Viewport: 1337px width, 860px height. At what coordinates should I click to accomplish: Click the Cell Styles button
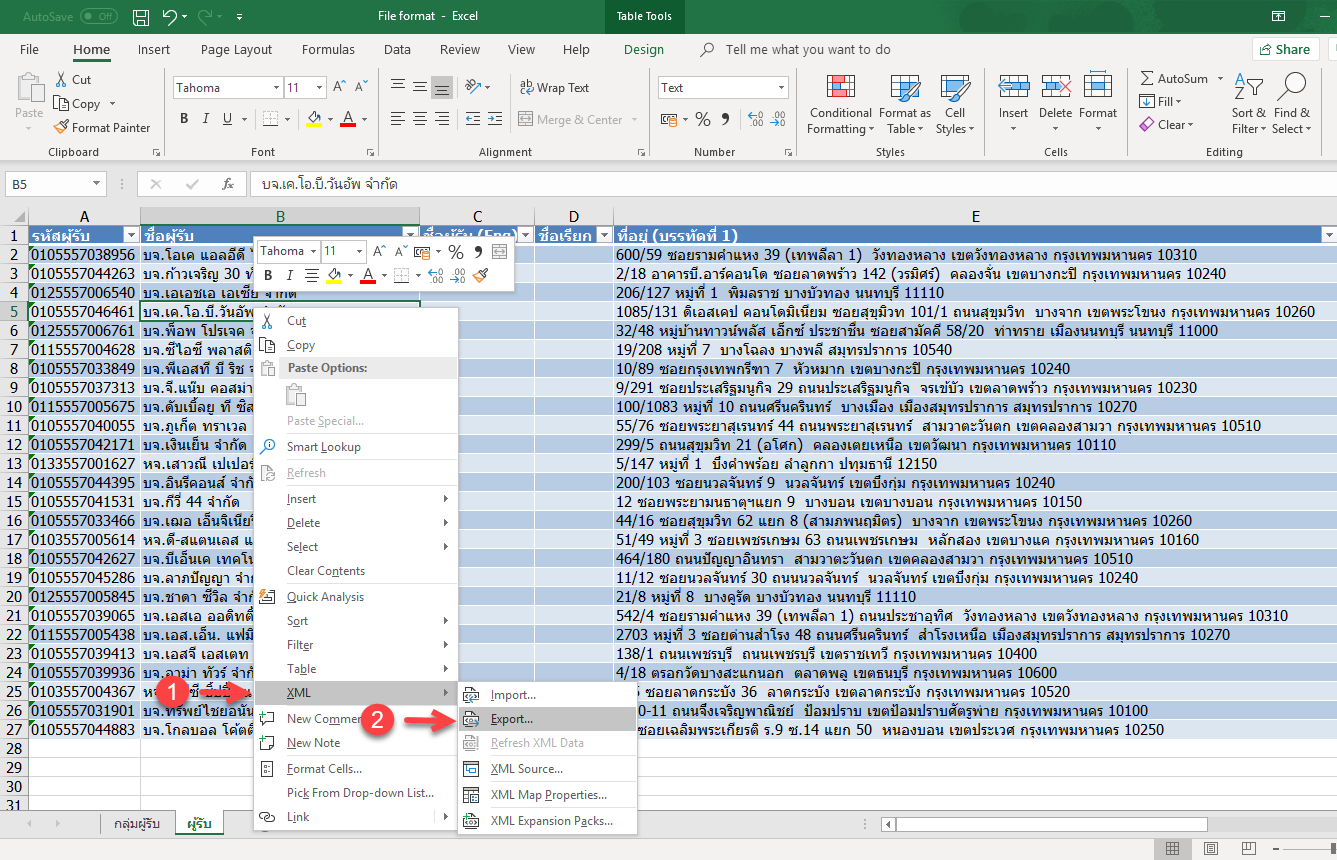(955, 104)
